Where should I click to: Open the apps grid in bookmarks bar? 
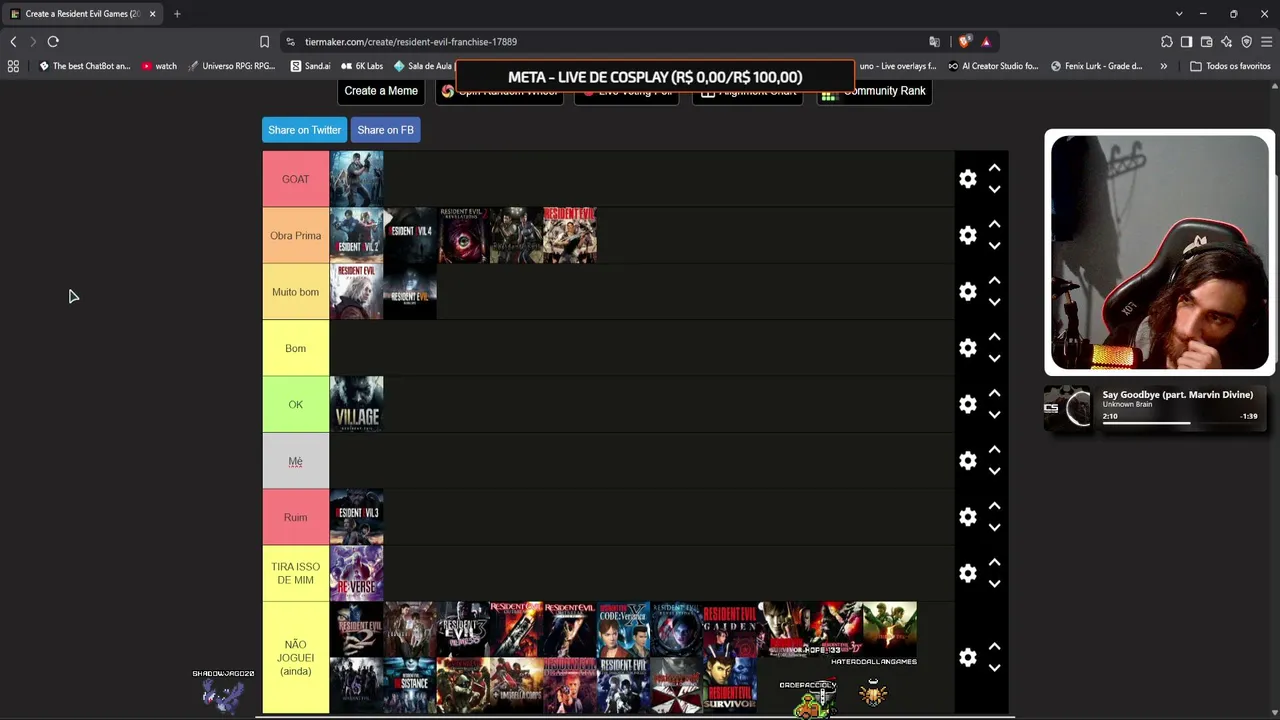(x=13, y=66)
